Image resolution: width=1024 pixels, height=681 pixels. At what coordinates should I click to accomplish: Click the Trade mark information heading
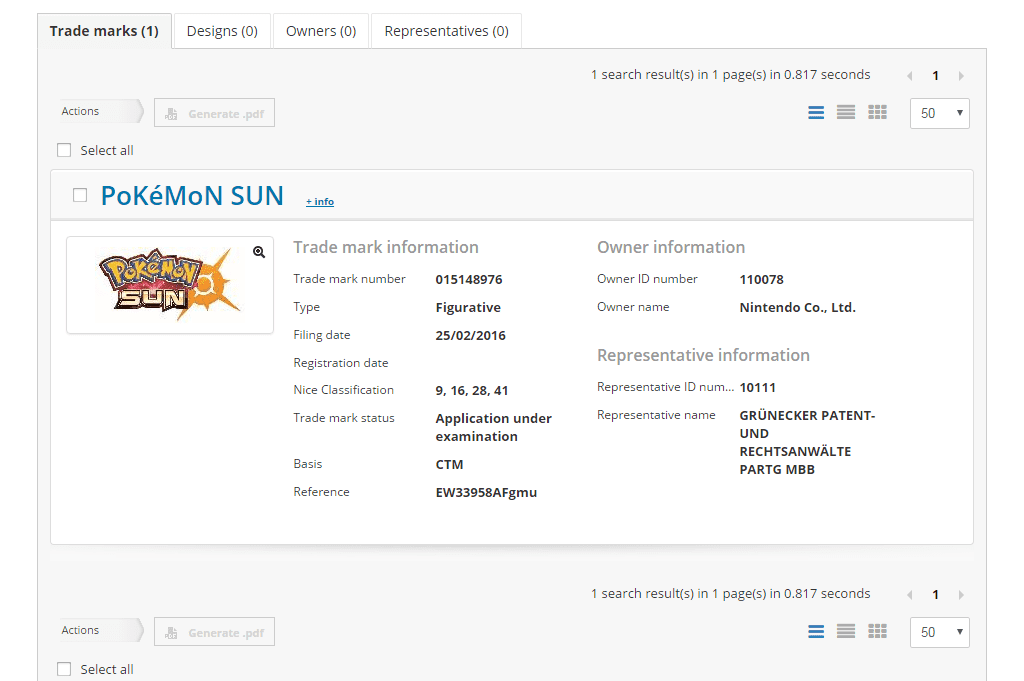[x=386, y=247]
